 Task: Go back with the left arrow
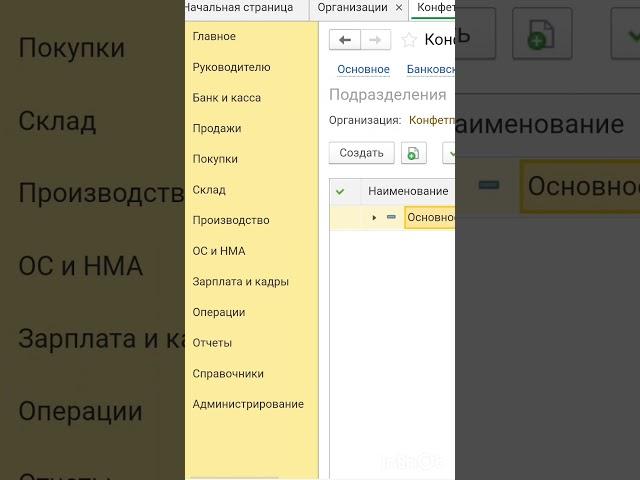coord(345,40)
